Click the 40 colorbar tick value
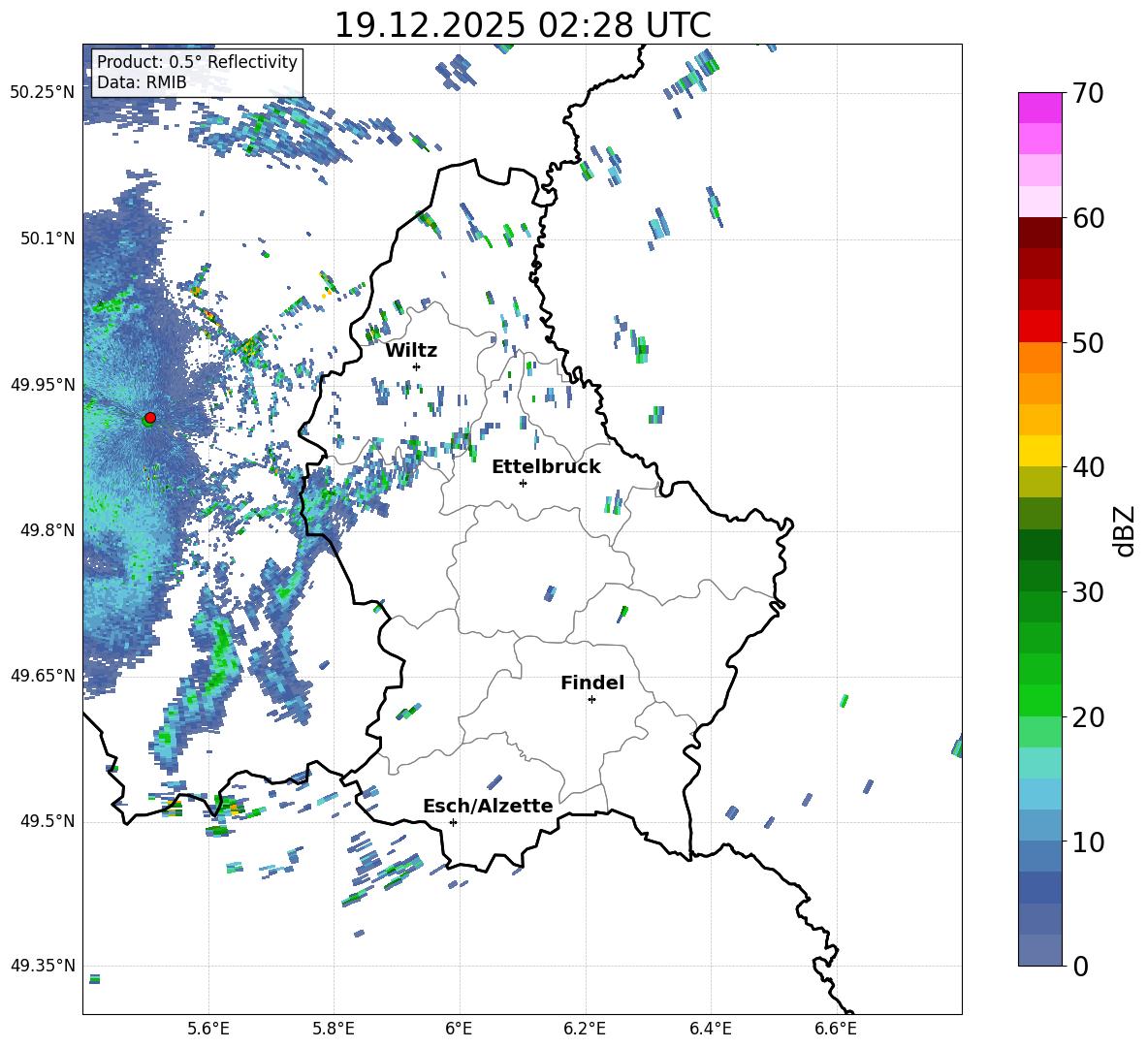 tap(1088, 467)
